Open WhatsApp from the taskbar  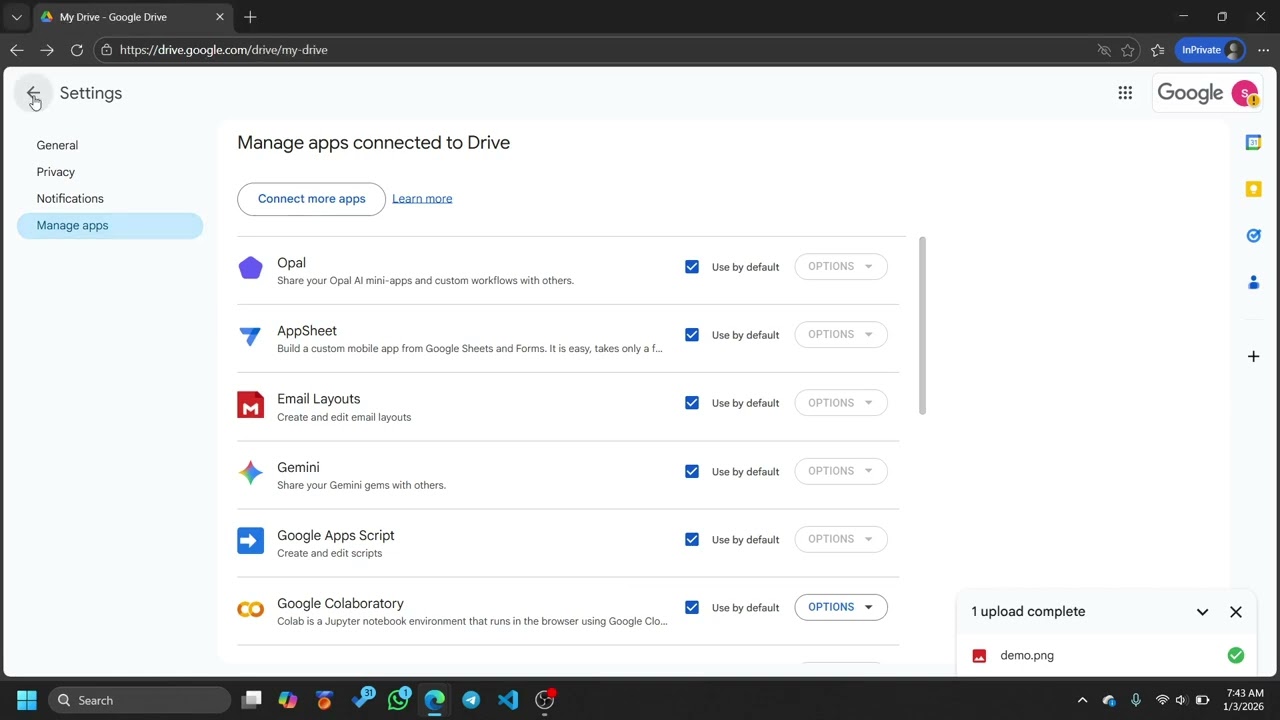[x=398, y=700]
